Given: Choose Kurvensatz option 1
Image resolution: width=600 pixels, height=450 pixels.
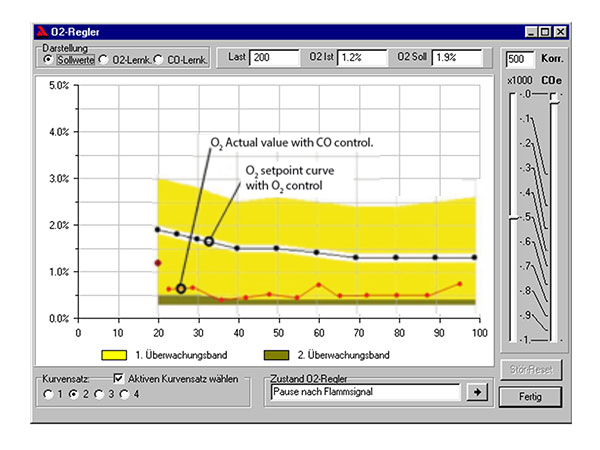Looking at the screenshot, I should pos(48,394).
